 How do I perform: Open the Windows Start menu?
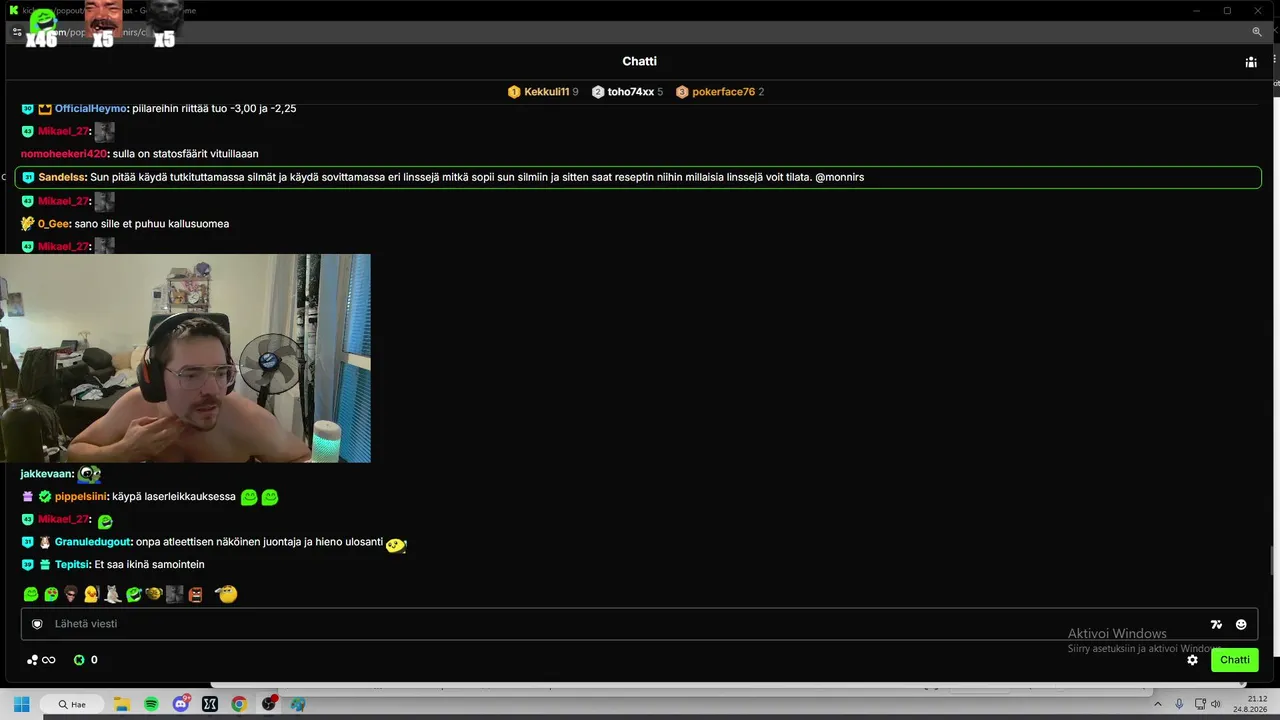[21, 704]
